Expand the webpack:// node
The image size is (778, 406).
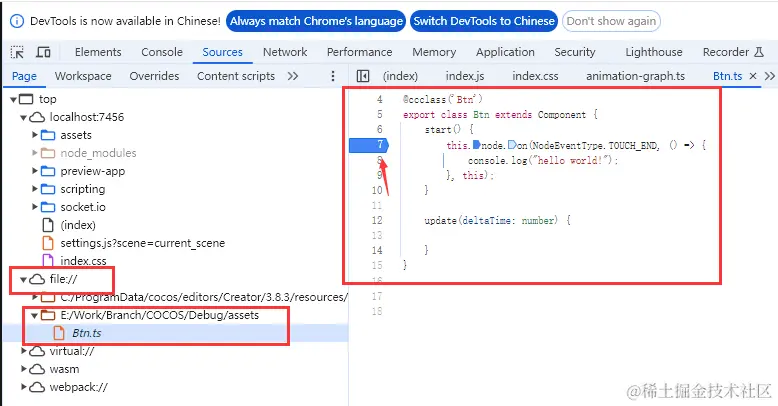pyautogui.click(x=23, y=387)
